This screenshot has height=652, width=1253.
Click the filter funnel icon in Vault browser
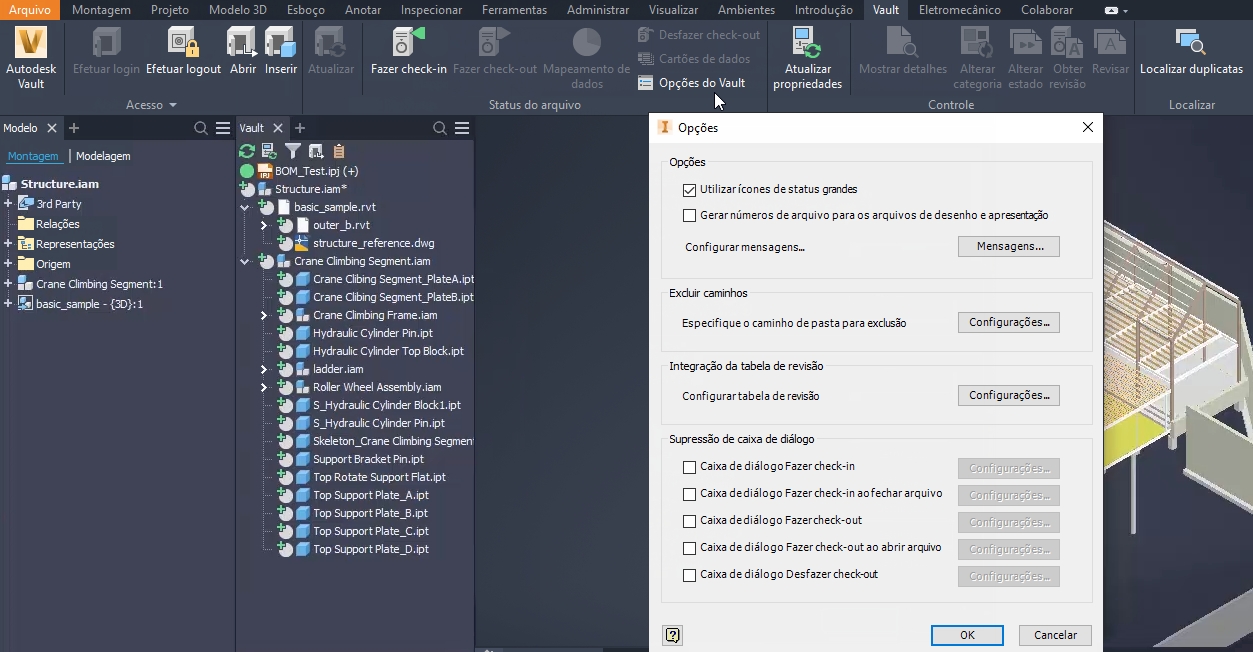tap(293, 151)
